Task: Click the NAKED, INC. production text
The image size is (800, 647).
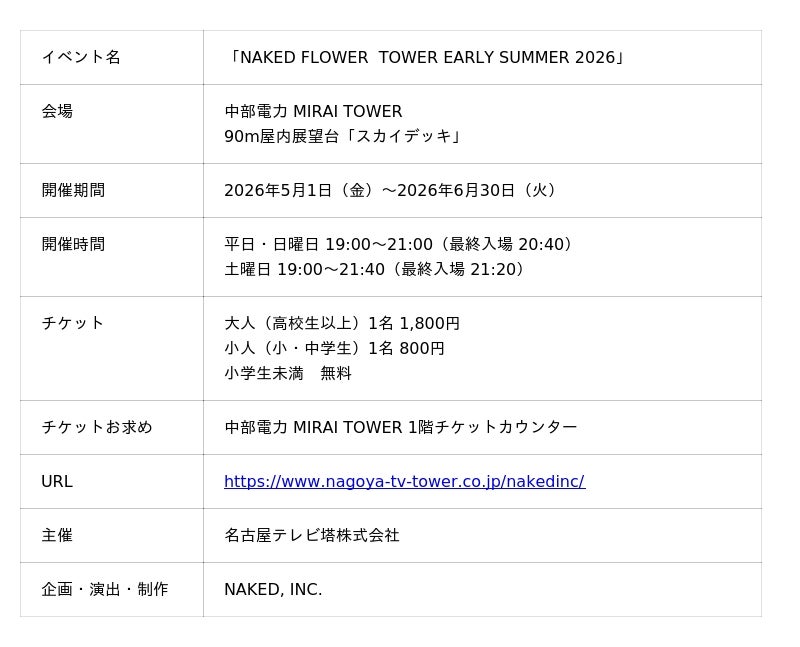Action: pos(273,589)
